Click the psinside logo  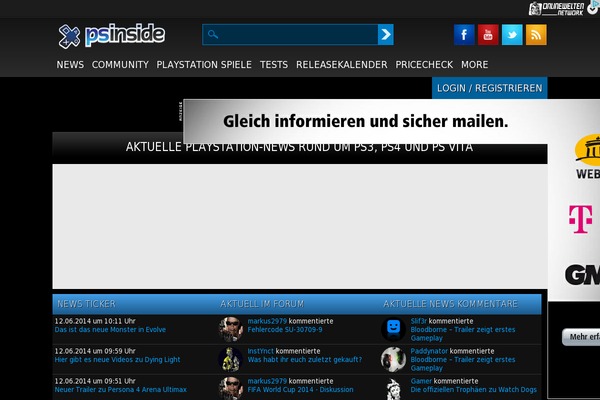(x=111, y=36)
